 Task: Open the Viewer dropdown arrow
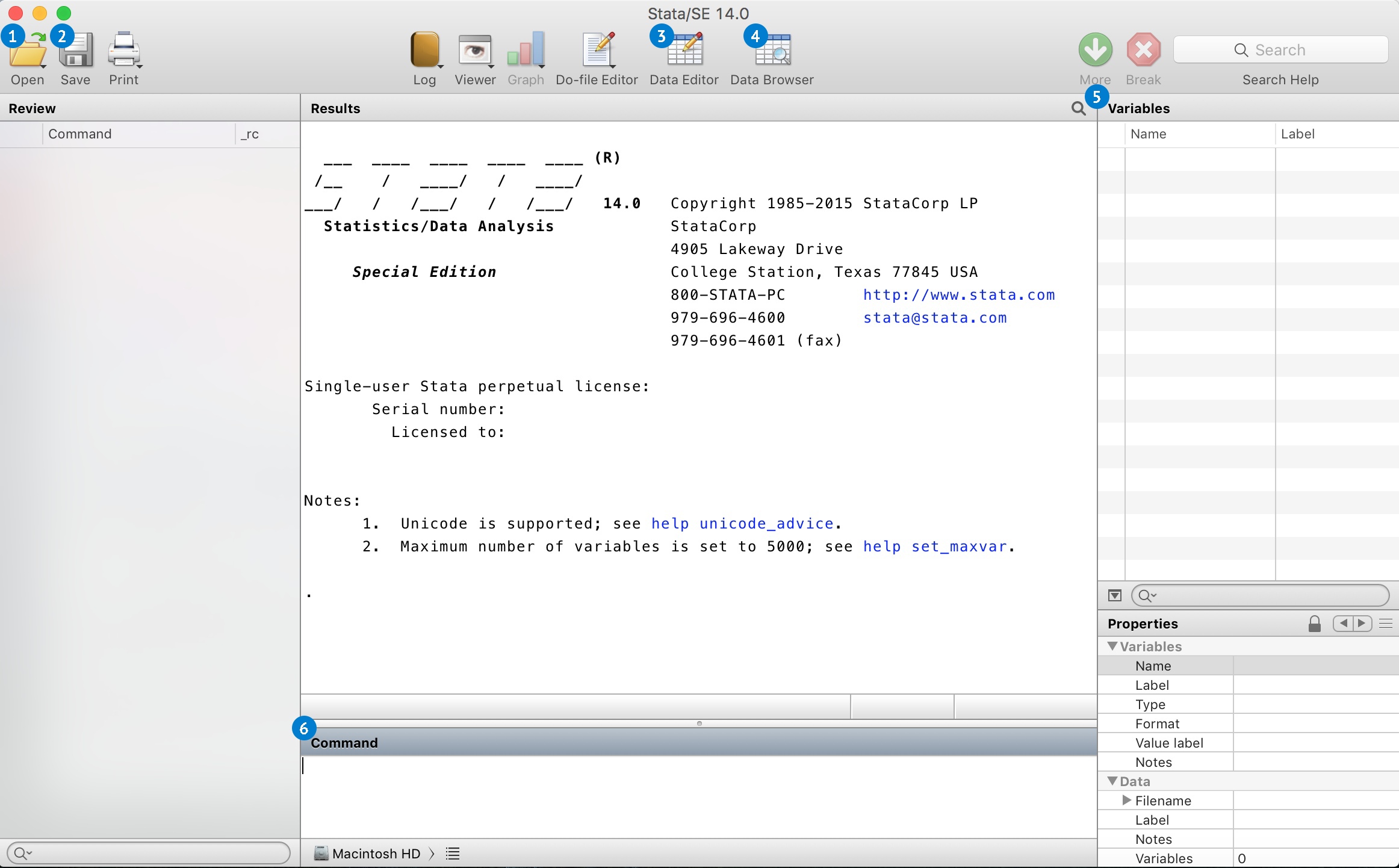(x=492, y=66)
